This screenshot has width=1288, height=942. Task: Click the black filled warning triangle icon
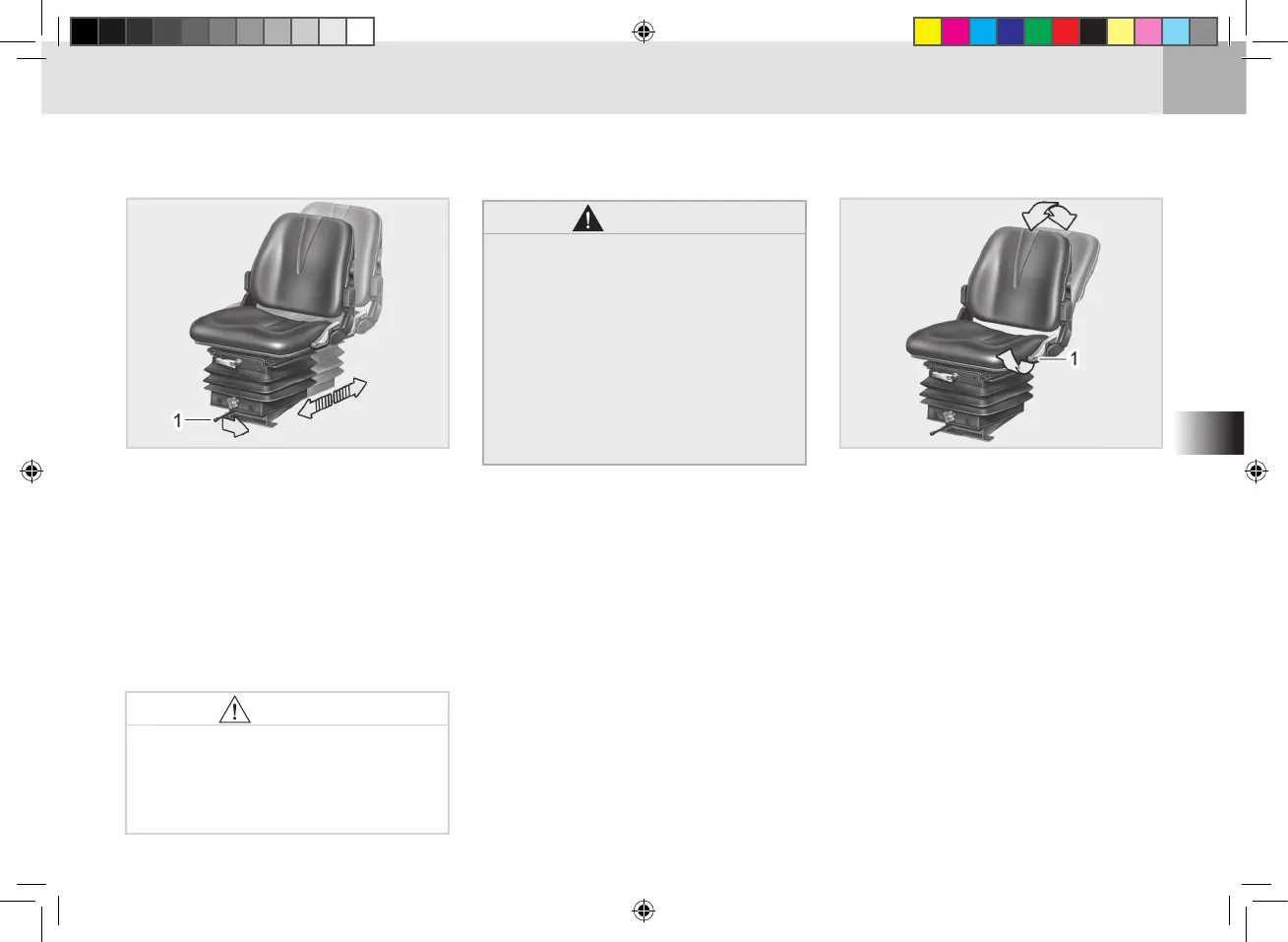[x=588, y=218]
